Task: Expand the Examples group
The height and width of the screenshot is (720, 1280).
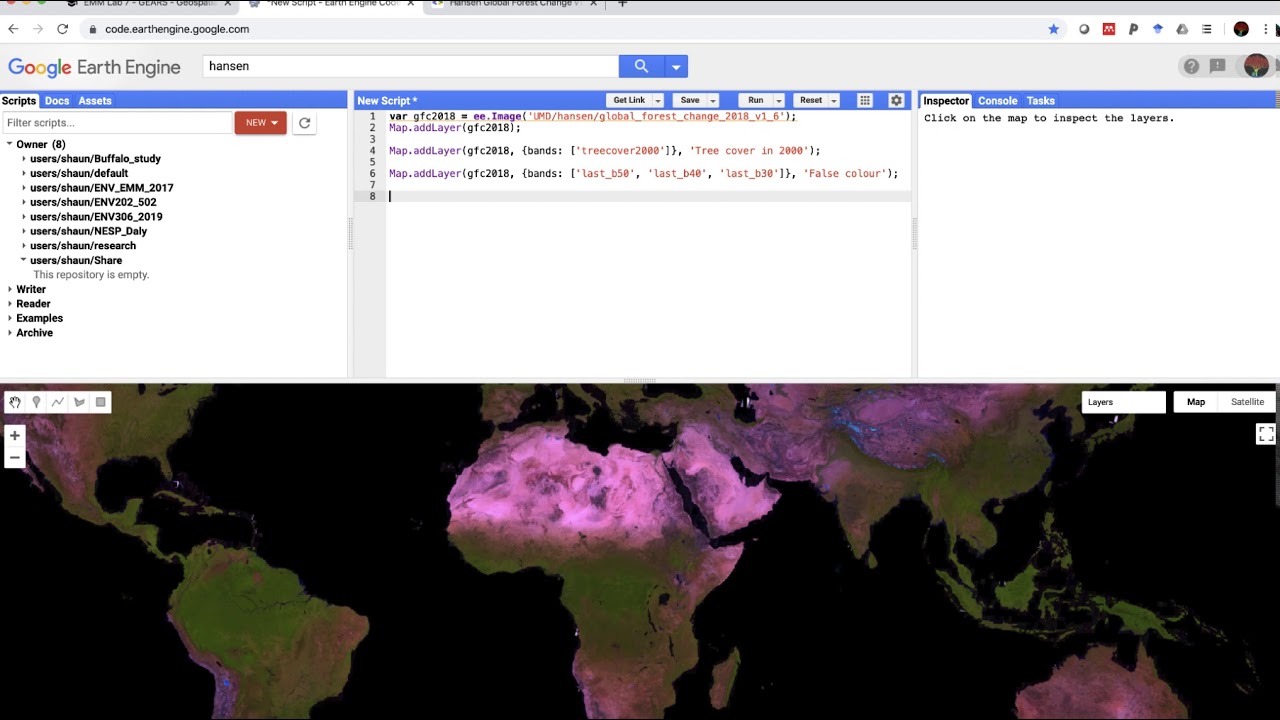Action: point(9,318)
